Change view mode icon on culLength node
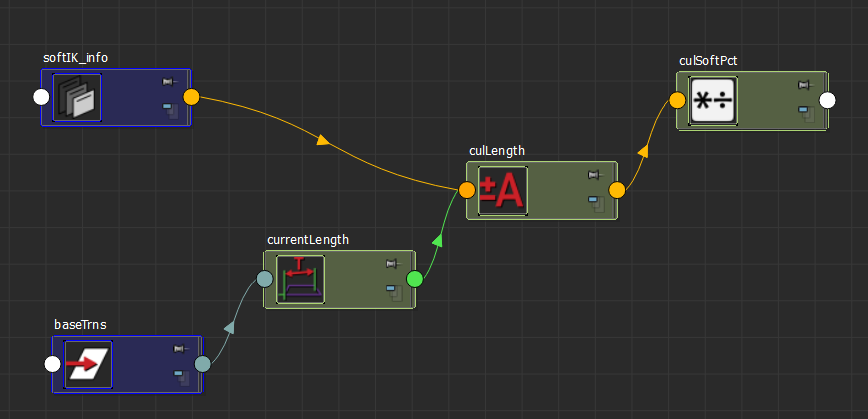The image size is (868, 419). [x=596, y=203]
